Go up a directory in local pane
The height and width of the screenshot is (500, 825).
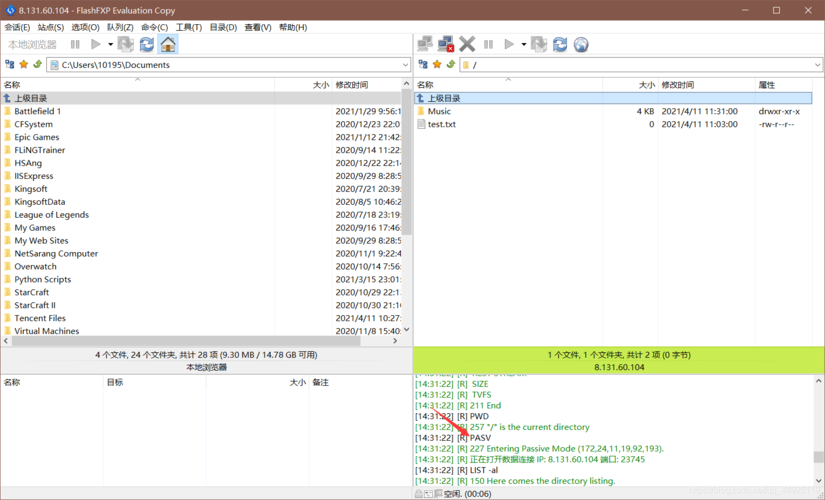coord(37,64)
